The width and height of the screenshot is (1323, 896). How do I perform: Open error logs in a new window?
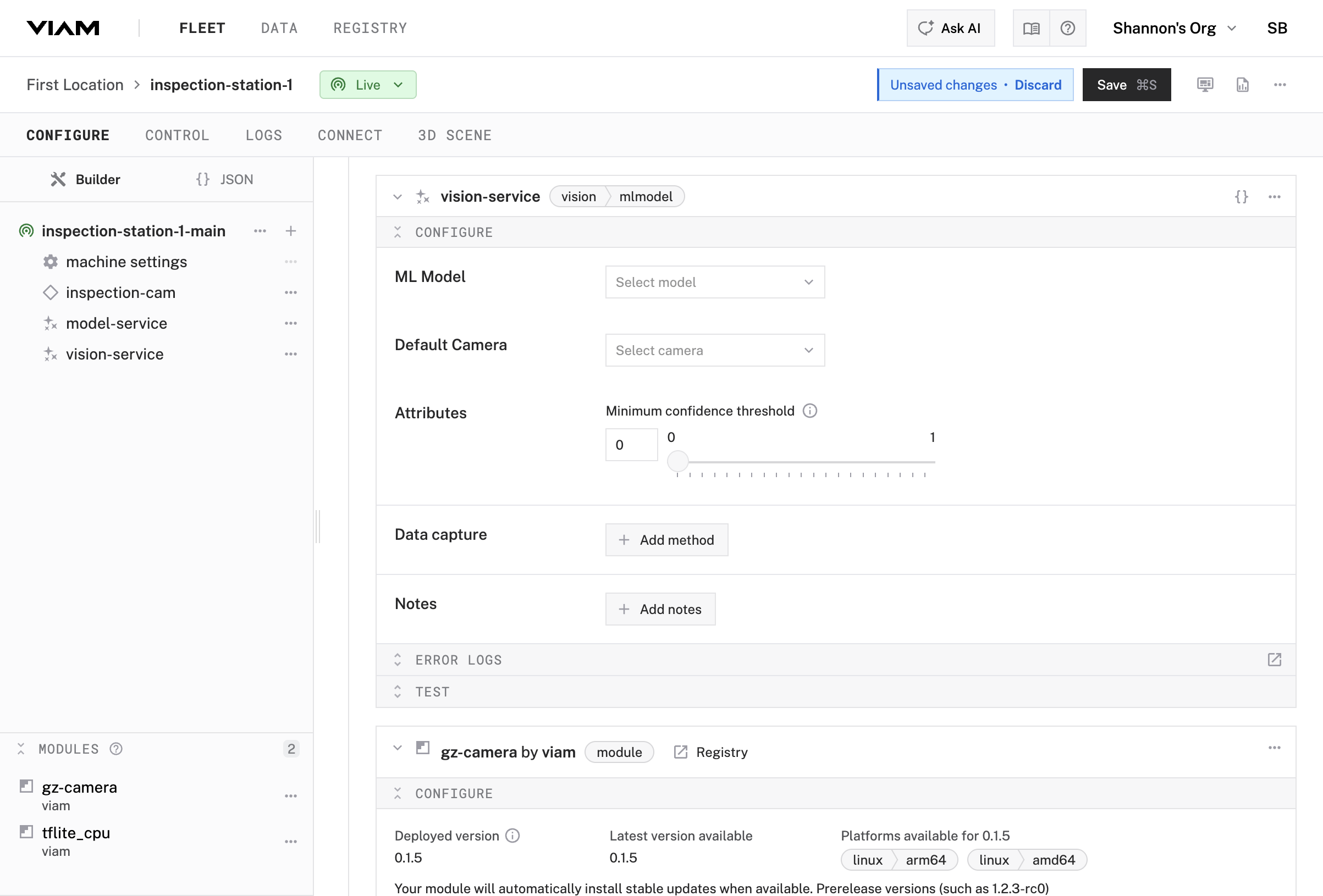tap(1275, 660)
